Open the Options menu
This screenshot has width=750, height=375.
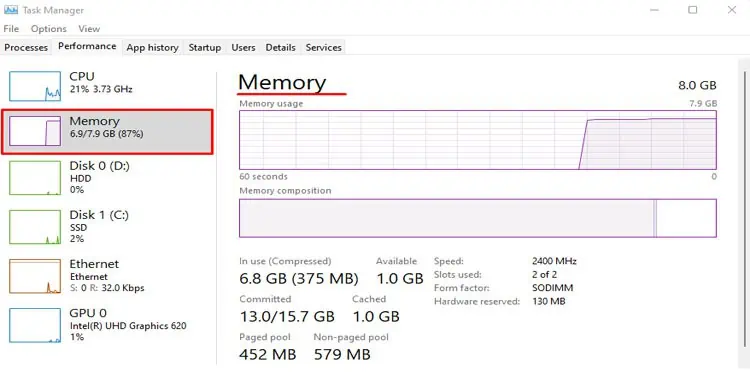[49, 29]
